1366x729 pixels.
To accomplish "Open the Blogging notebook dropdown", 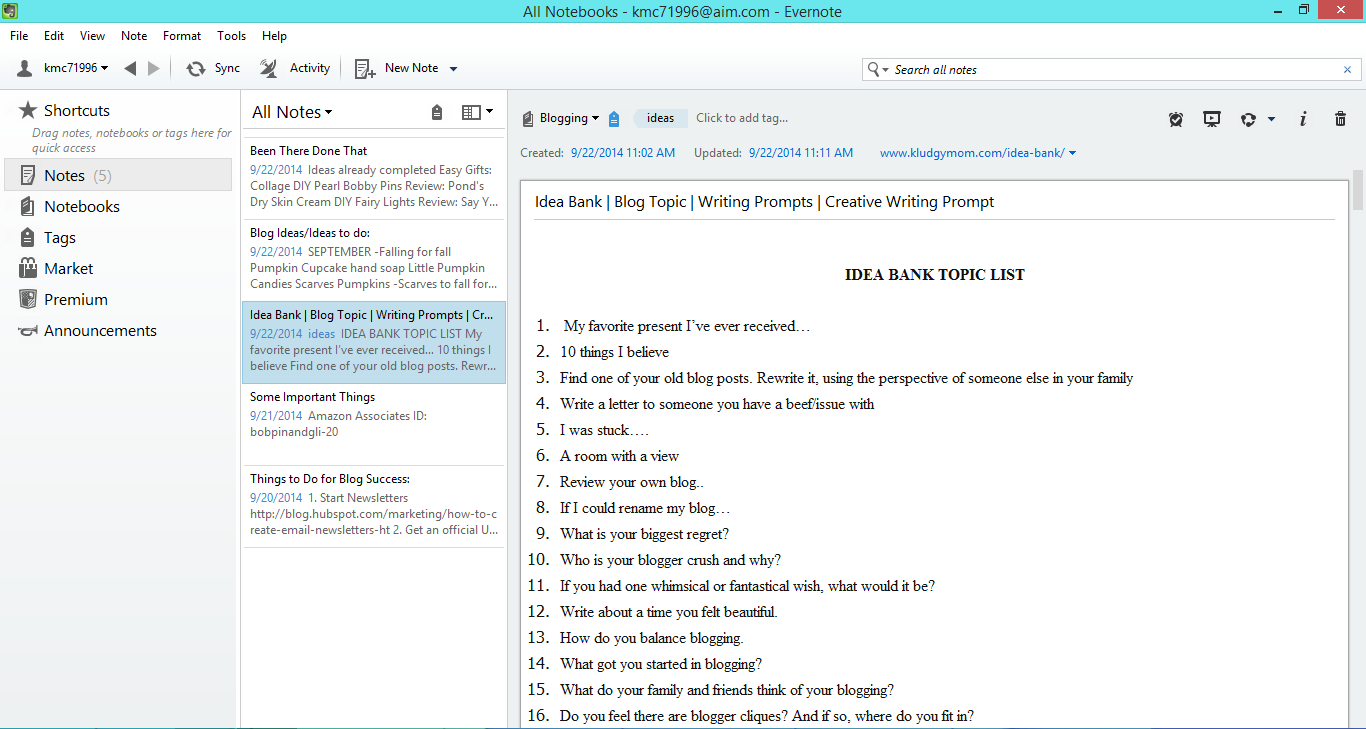I will coord(595,118).
